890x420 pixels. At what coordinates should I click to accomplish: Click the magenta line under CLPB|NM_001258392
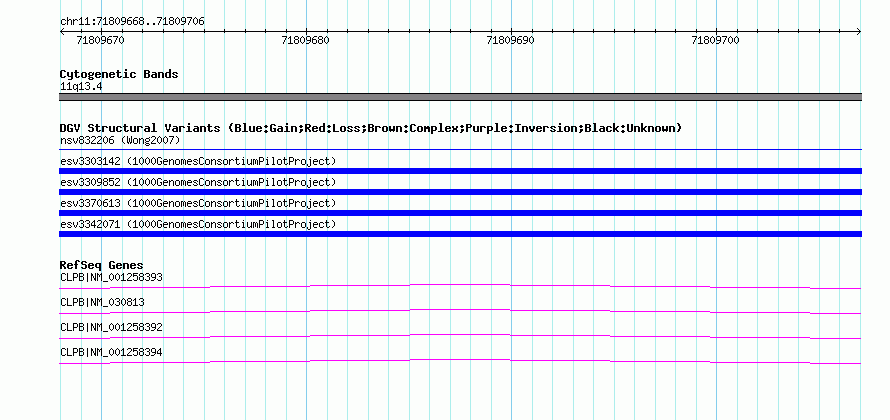pos(460,337)
